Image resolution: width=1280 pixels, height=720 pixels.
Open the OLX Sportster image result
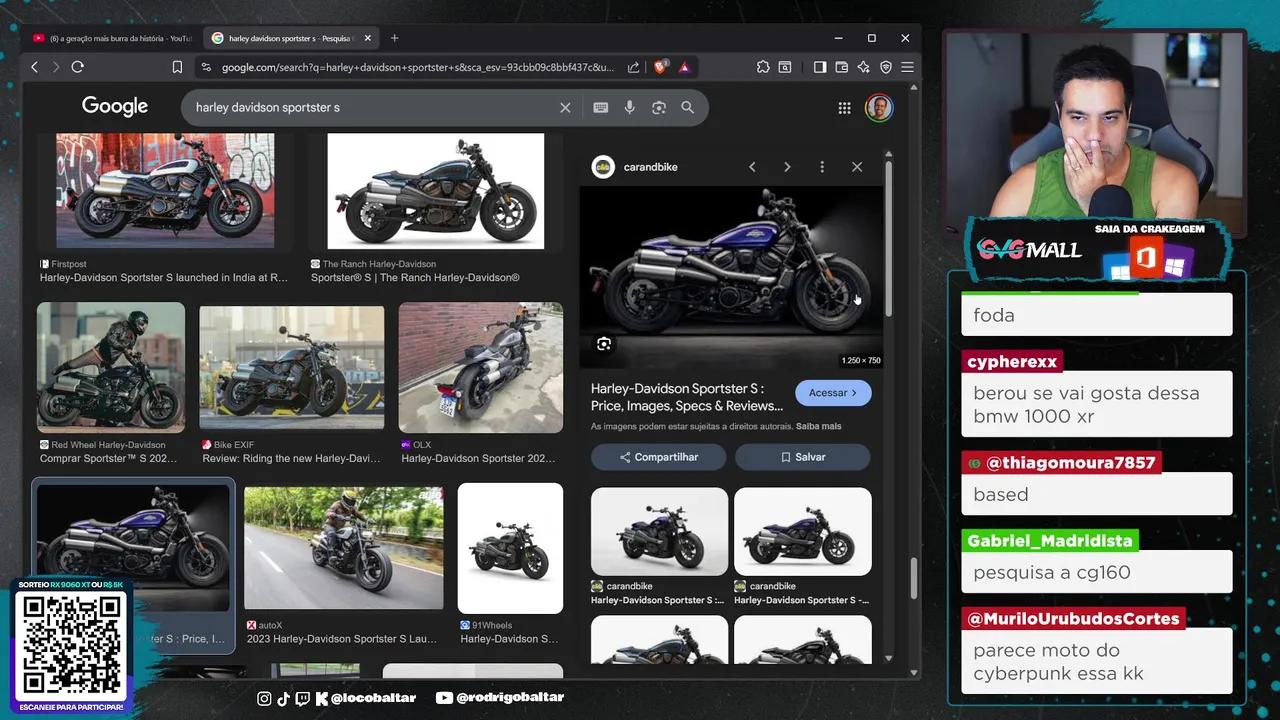481,367
